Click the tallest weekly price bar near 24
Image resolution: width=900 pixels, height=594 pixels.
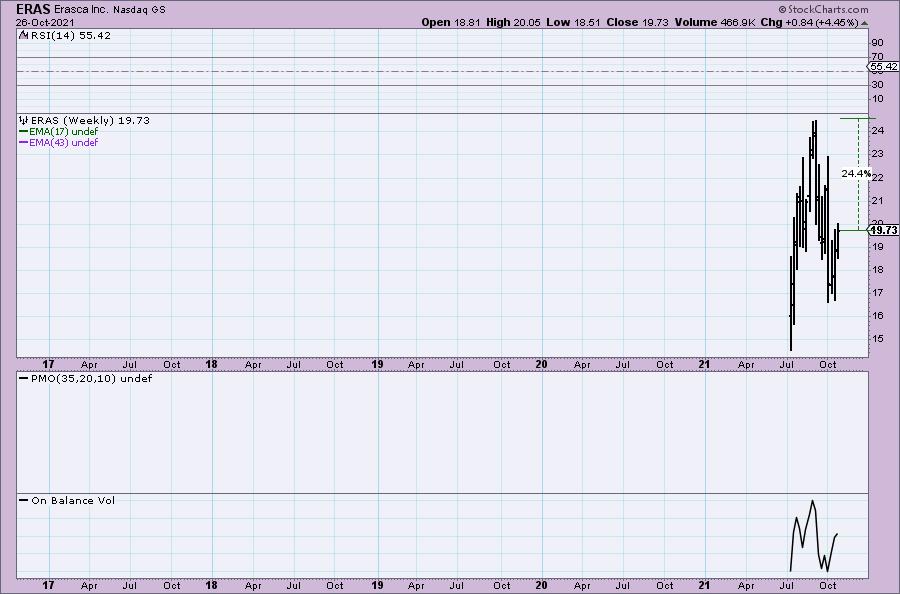pyautogui.click(x=816, y=172)
